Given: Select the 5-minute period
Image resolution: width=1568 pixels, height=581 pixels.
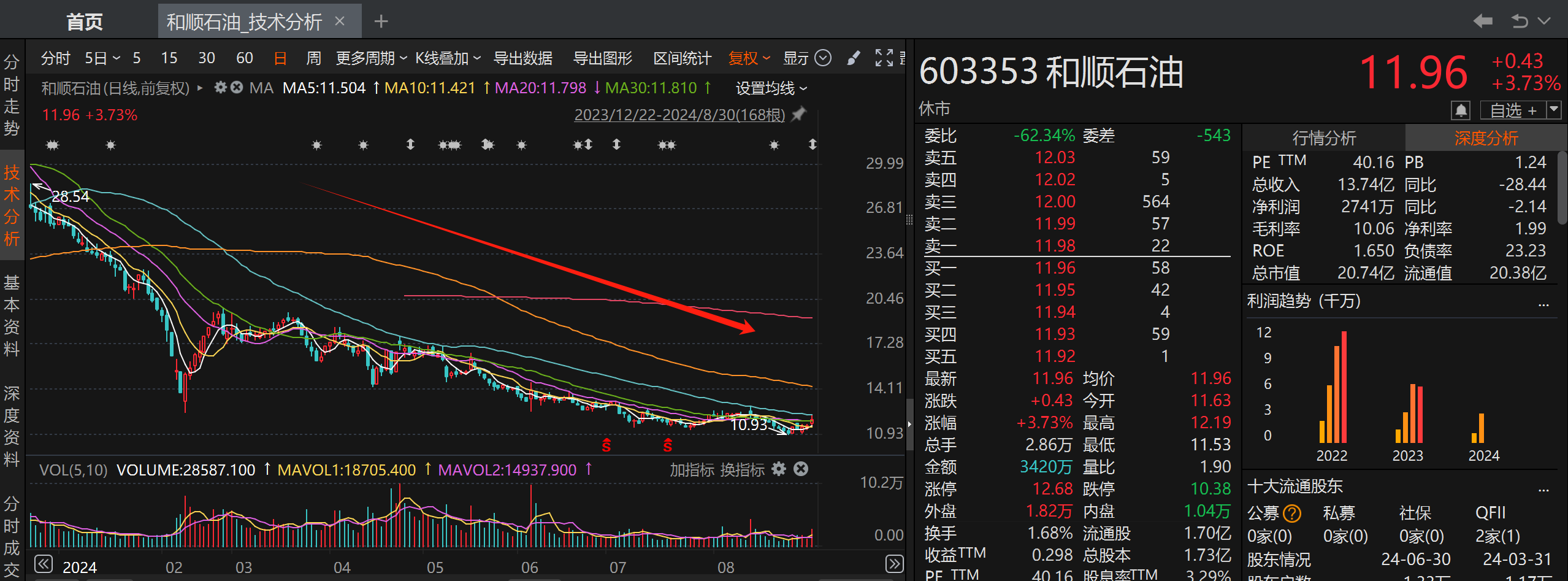Looking at the screenshot, I should coord(137,58).
